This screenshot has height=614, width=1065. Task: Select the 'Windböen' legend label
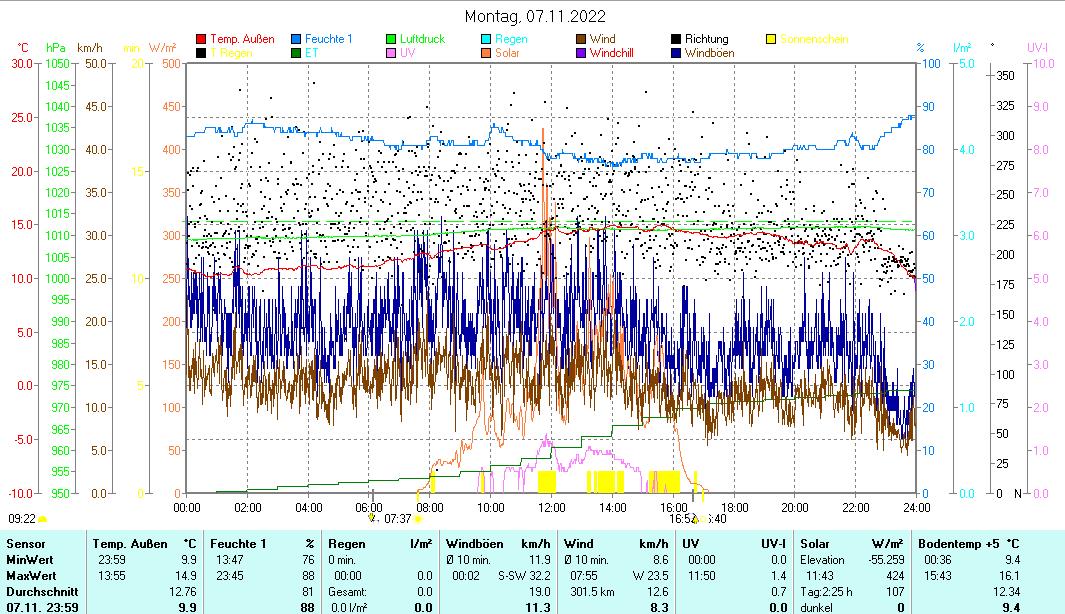(709, 53)
